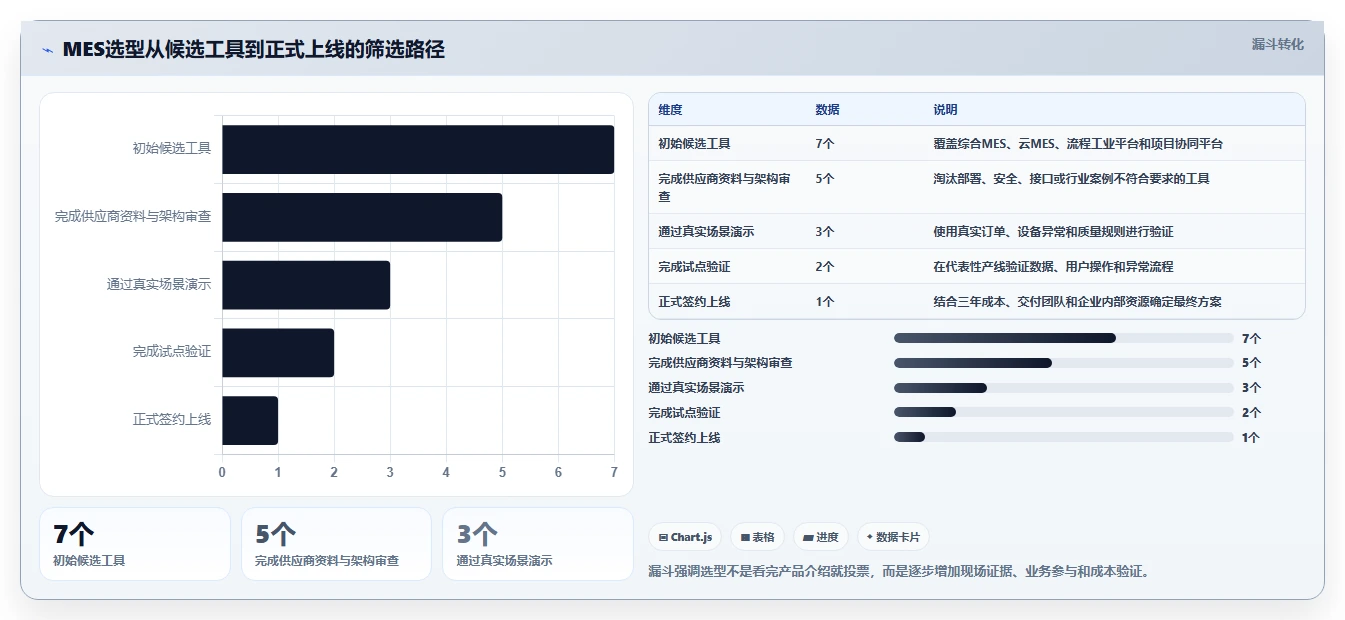The height and width of the screenshot is (620, 1345).
Task: Click the blue icon left of the MES title
Action: 47,50
